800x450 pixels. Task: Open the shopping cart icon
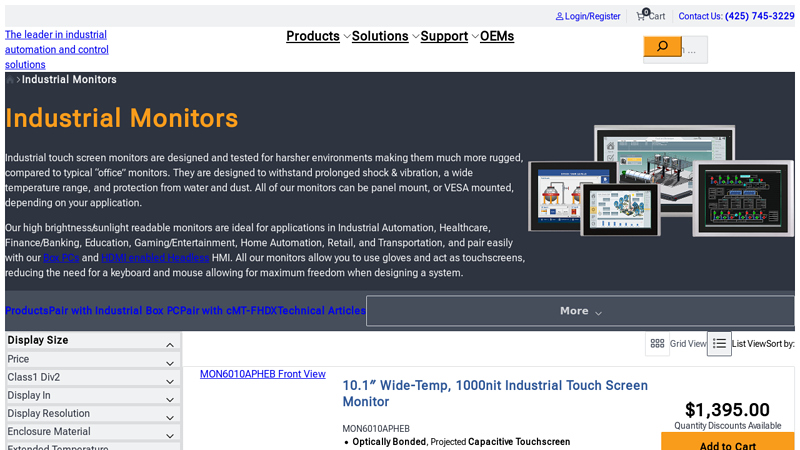pos(641,16)
